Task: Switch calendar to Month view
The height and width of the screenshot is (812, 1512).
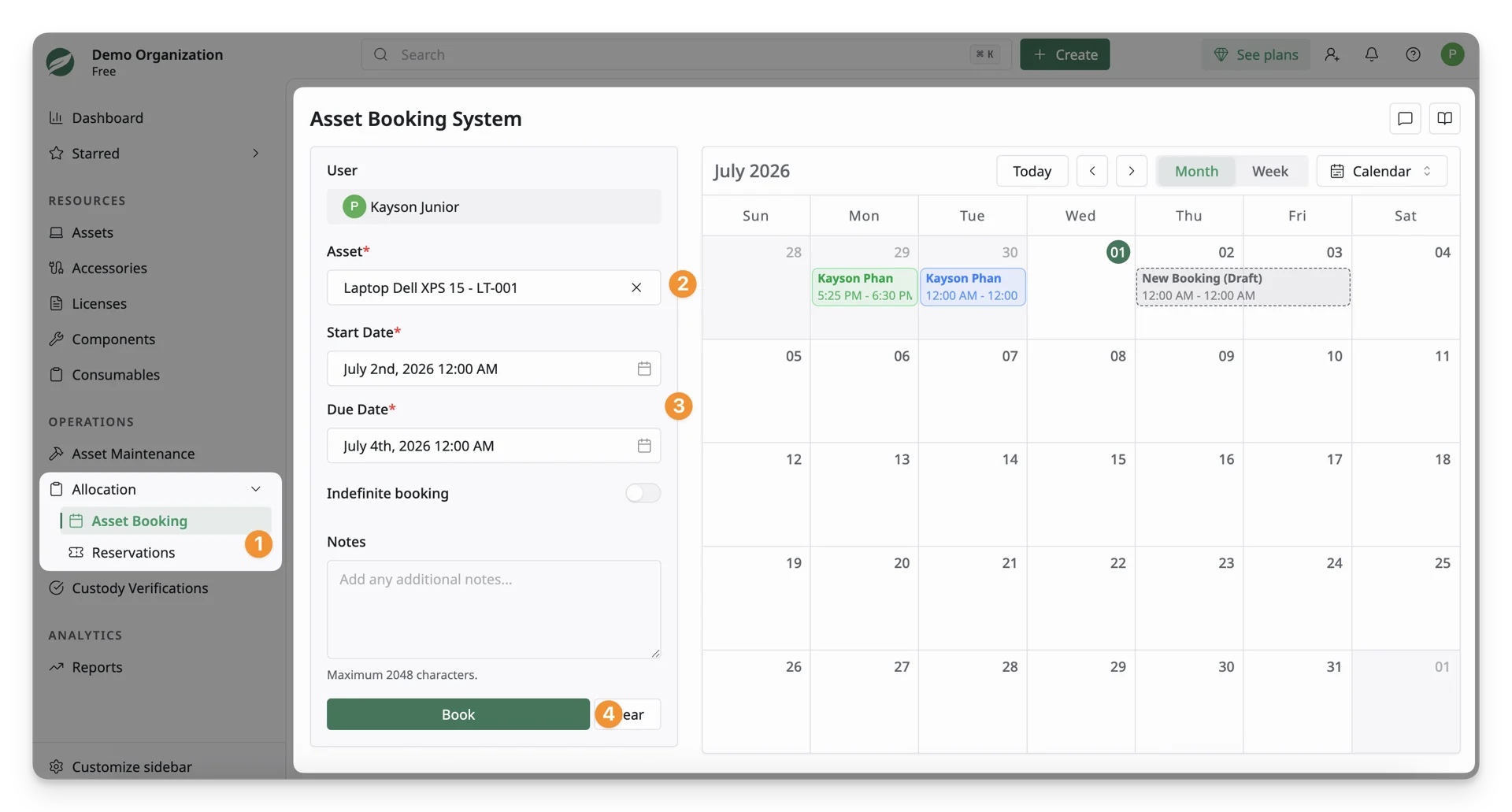Action: [x=1196, y=171]
